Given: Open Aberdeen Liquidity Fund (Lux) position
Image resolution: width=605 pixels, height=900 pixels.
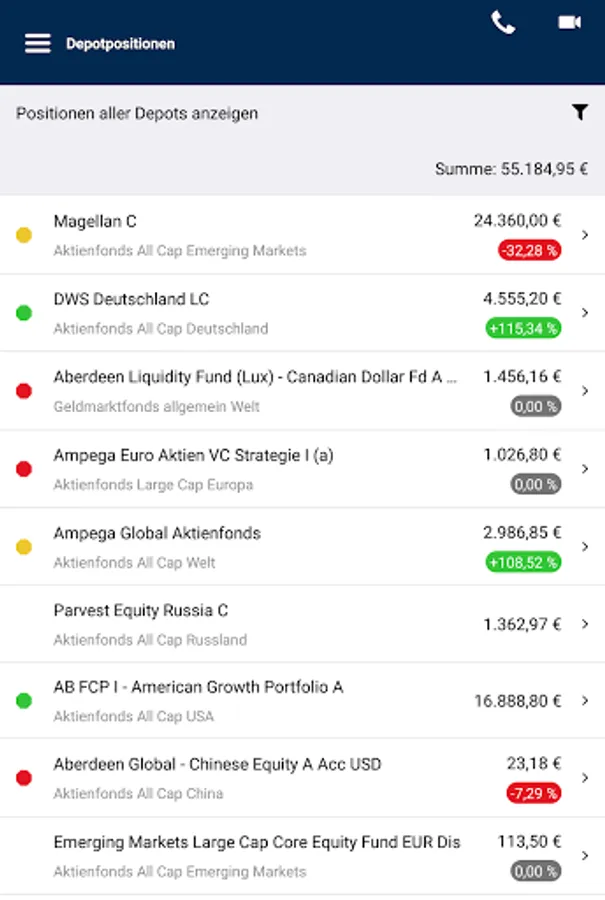Looking at the screenshot, I should click(x=256, y=377).
